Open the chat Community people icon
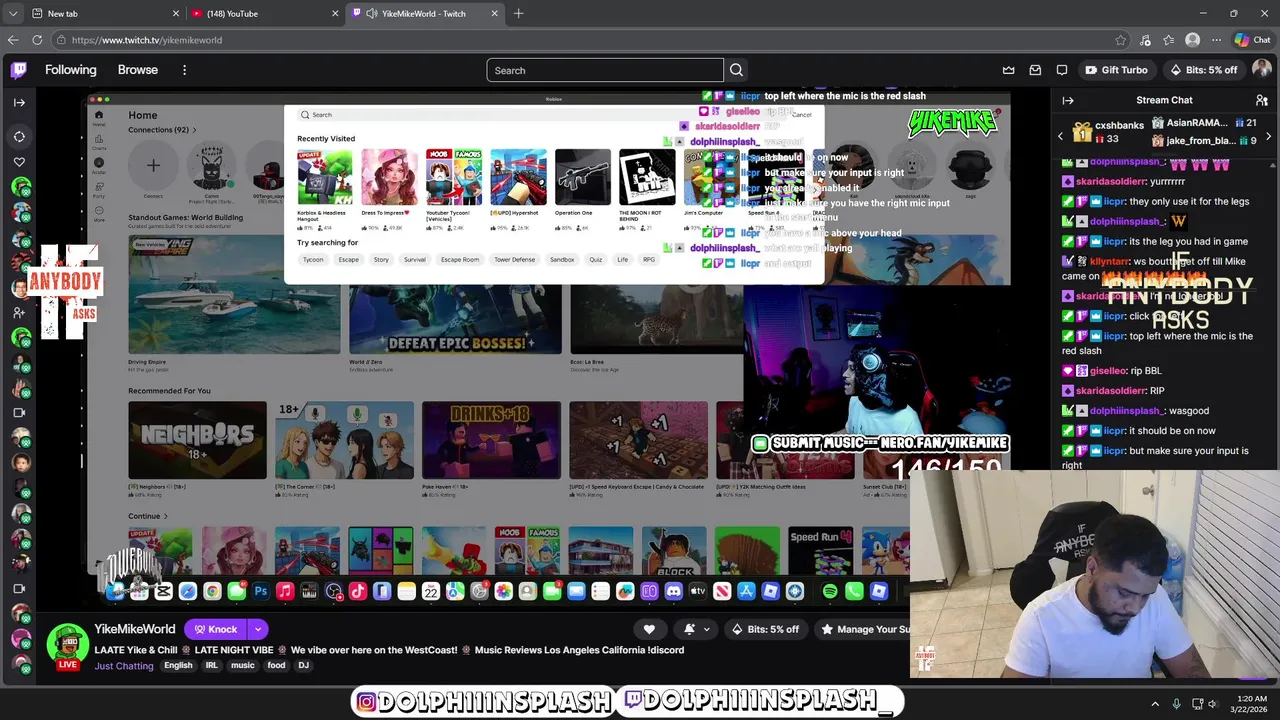The height and width of the screenshot is (720, 1280). coord(1262,100)
